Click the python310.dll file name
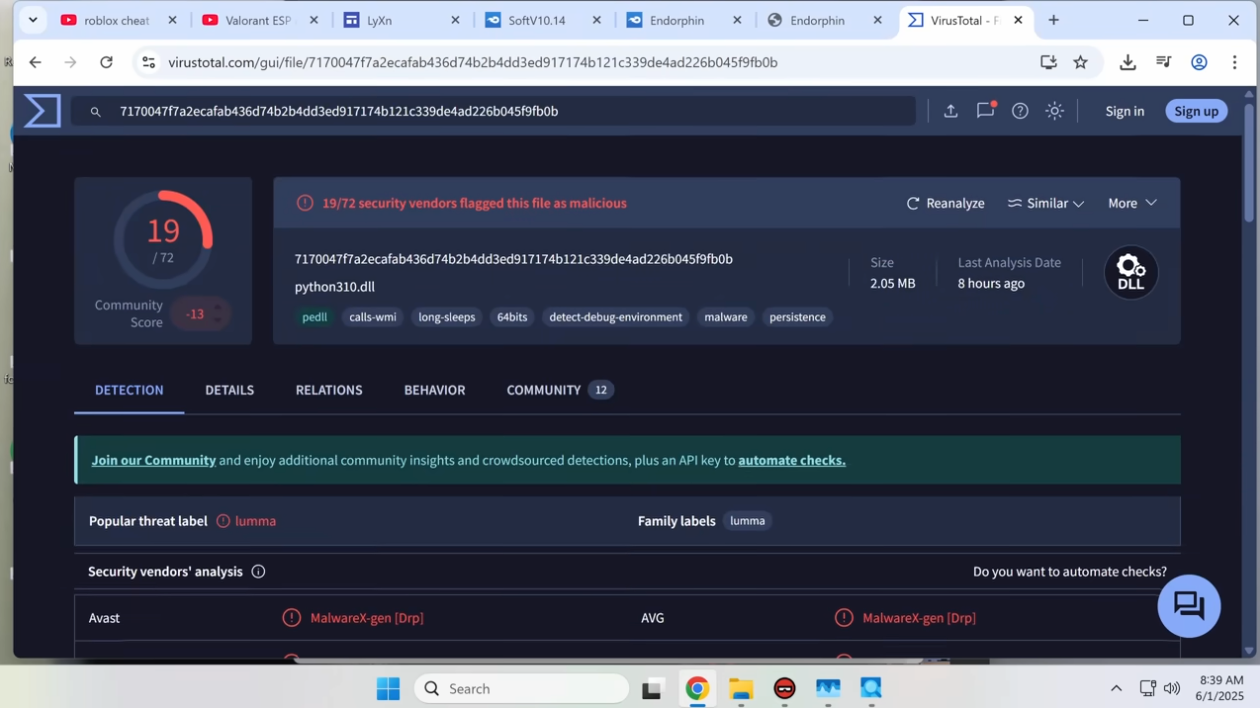This screenshot has height=708, width=1260. (335, 287)
